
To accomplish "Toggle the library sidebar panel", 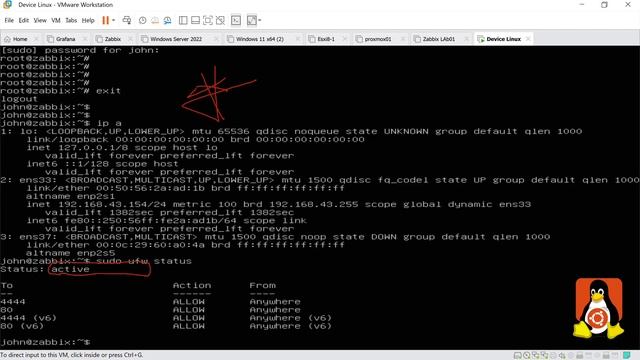I will point(183,20).
